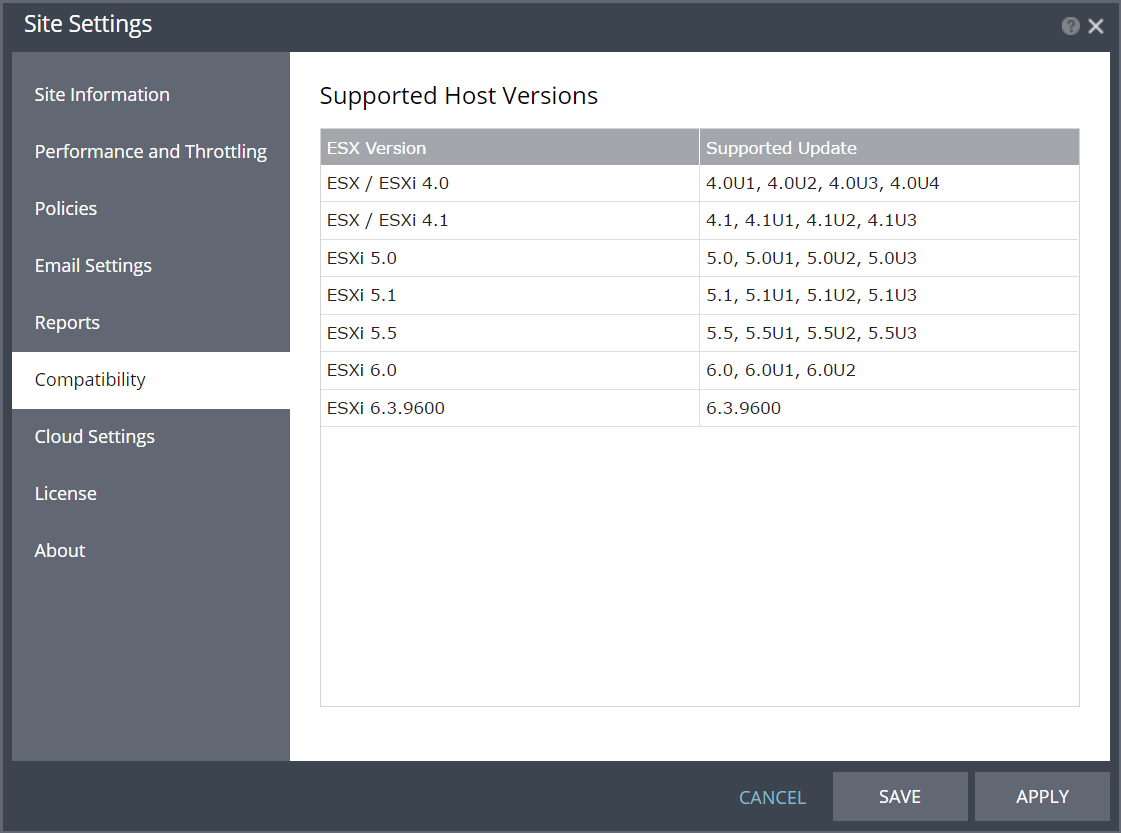The height and width of the screenshot is (833, 1121).
Task: Select the ESX / ESXi 4.0 row
Action: (700, 184)
